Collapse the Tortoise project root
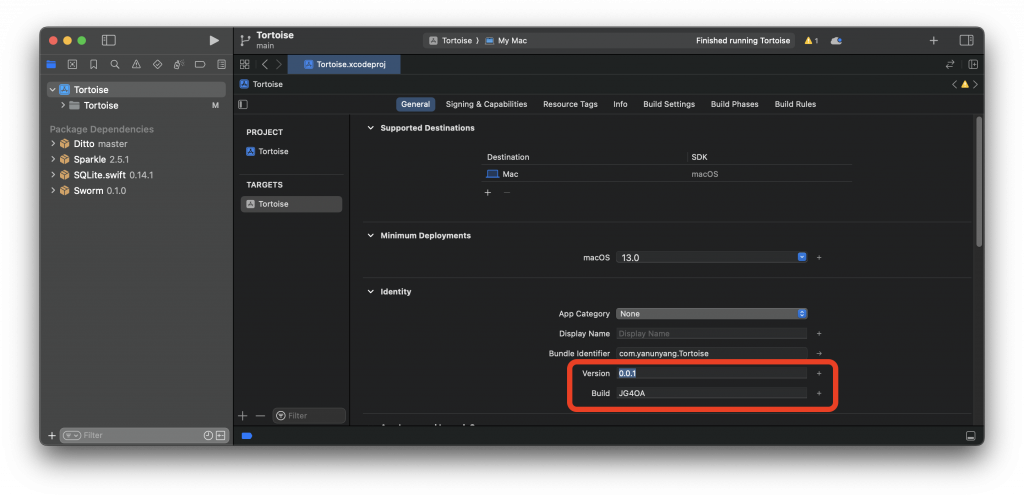The height and width of the screenshot is (498, 1024). [52, 89]
